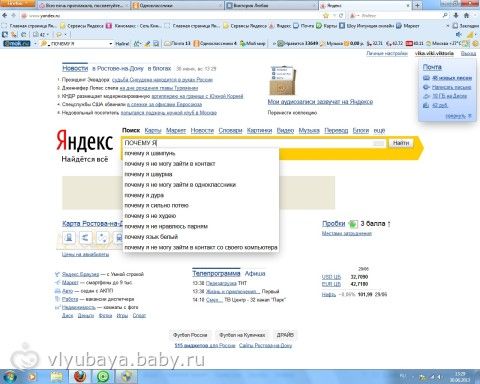Expand the "ещё" services list above the search box
The width and height of the screenshot is (480, 384).
click(379, 130)
